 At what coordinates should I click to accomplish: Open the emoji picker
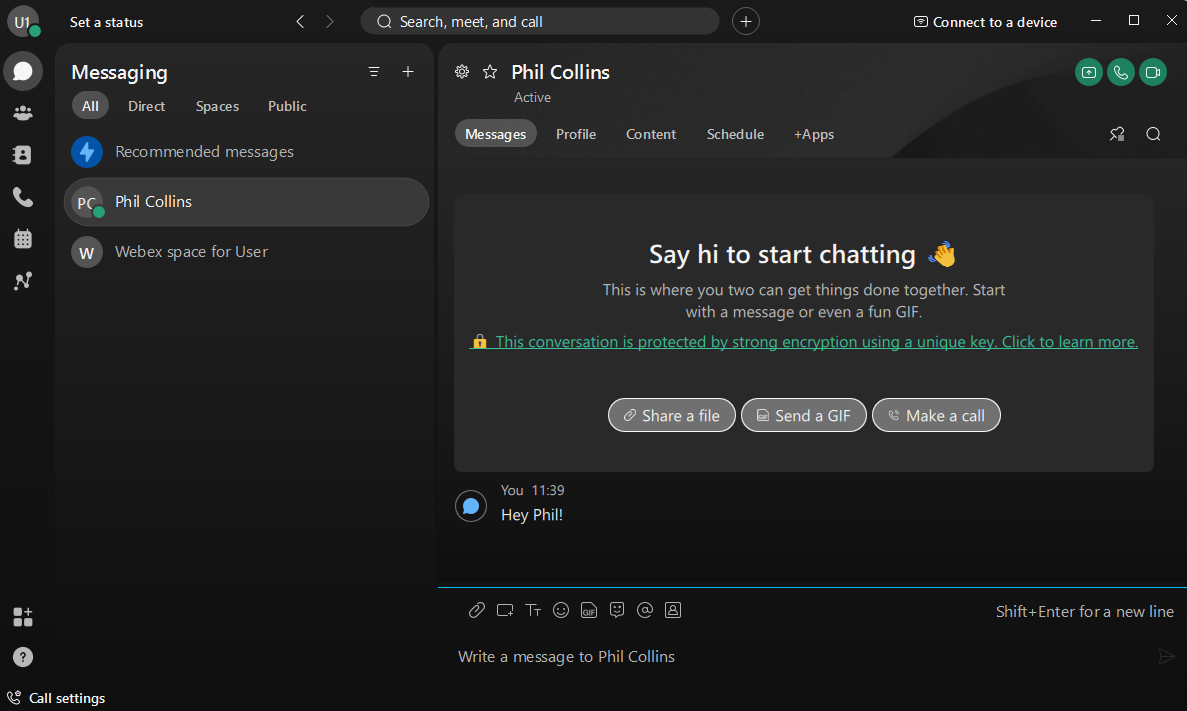[x=561, y=610]
